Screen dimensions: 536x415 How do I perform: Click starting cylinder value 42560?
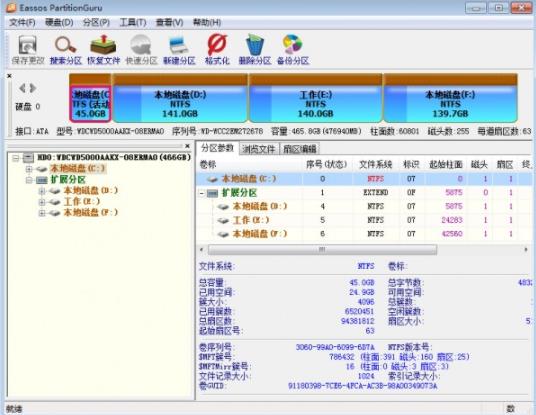point(452,234)
